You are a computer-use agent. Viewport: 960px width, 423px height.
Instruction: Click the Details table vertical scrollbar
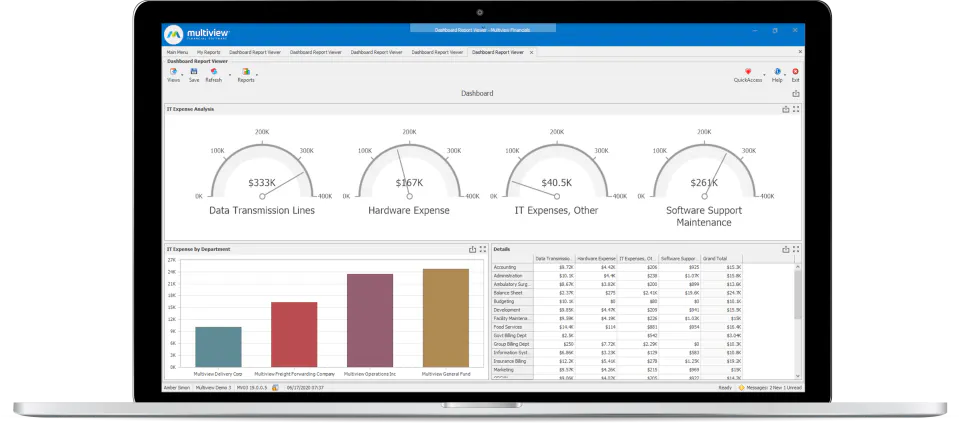(798, 321)
